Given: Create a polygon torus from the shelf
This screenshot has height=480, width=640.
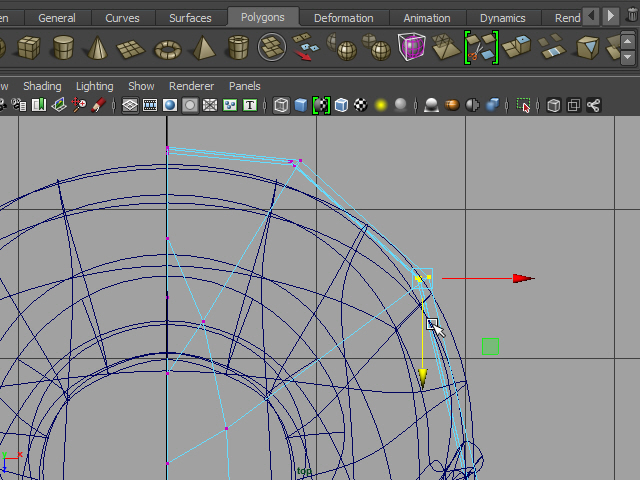Looking at the screenshot, I should (168, 50).
